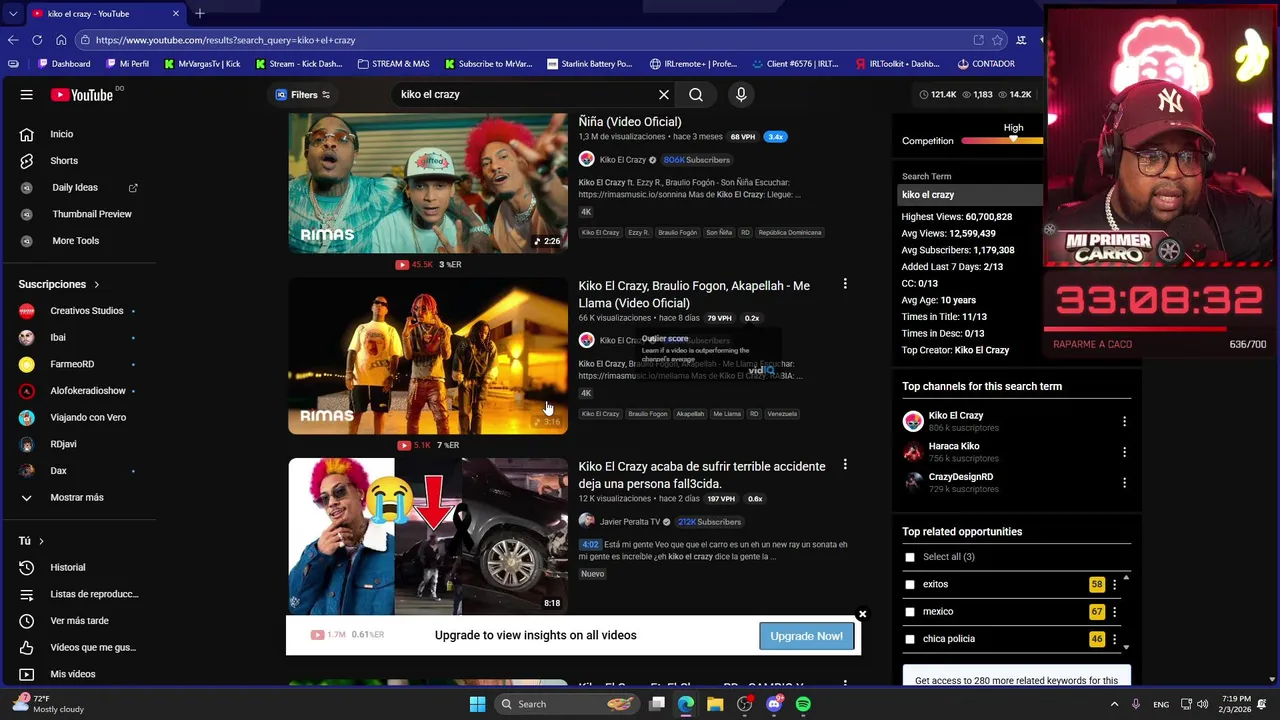Click the Me Llama video thumbnail

tap(428, 356)
